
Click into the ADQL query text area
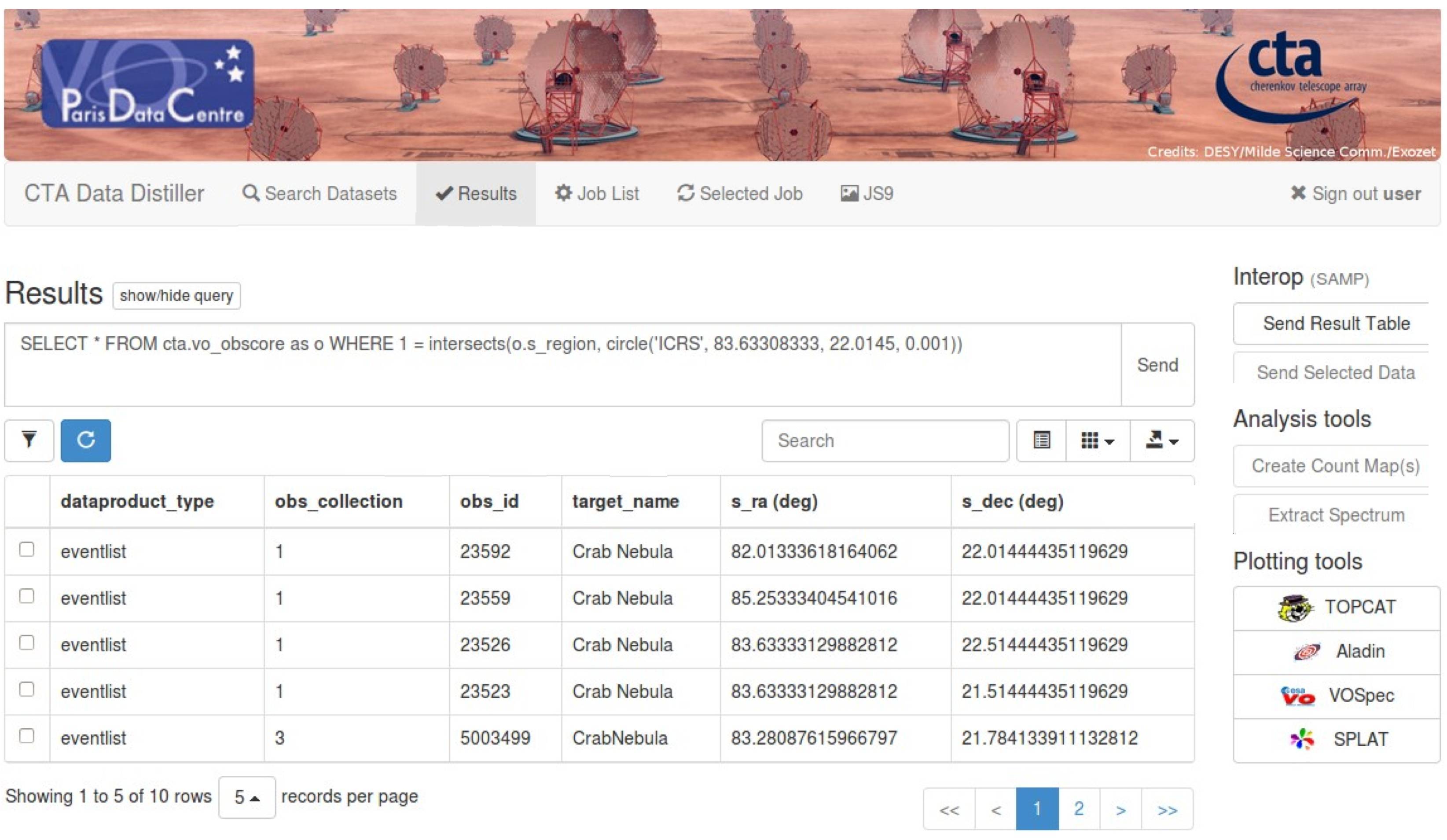click(x=563, y=365)
